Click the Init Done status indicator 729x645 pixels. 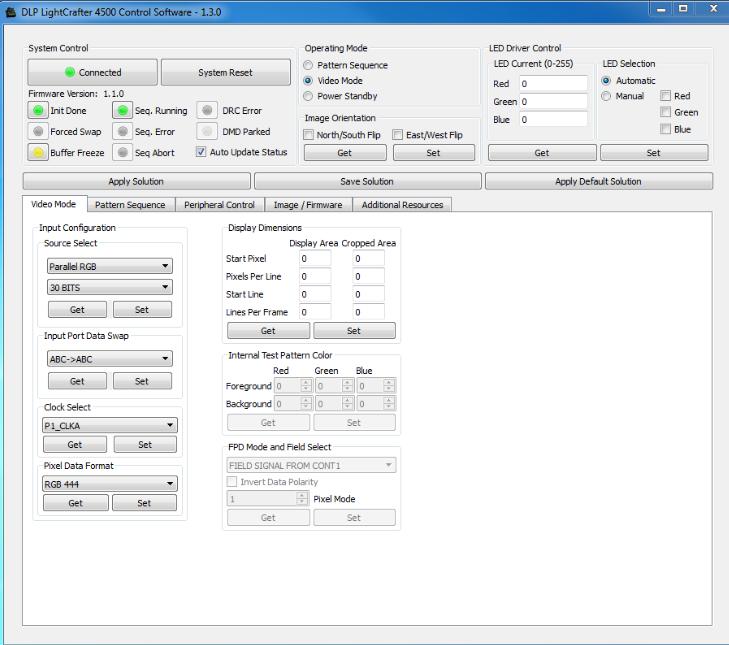38,111
